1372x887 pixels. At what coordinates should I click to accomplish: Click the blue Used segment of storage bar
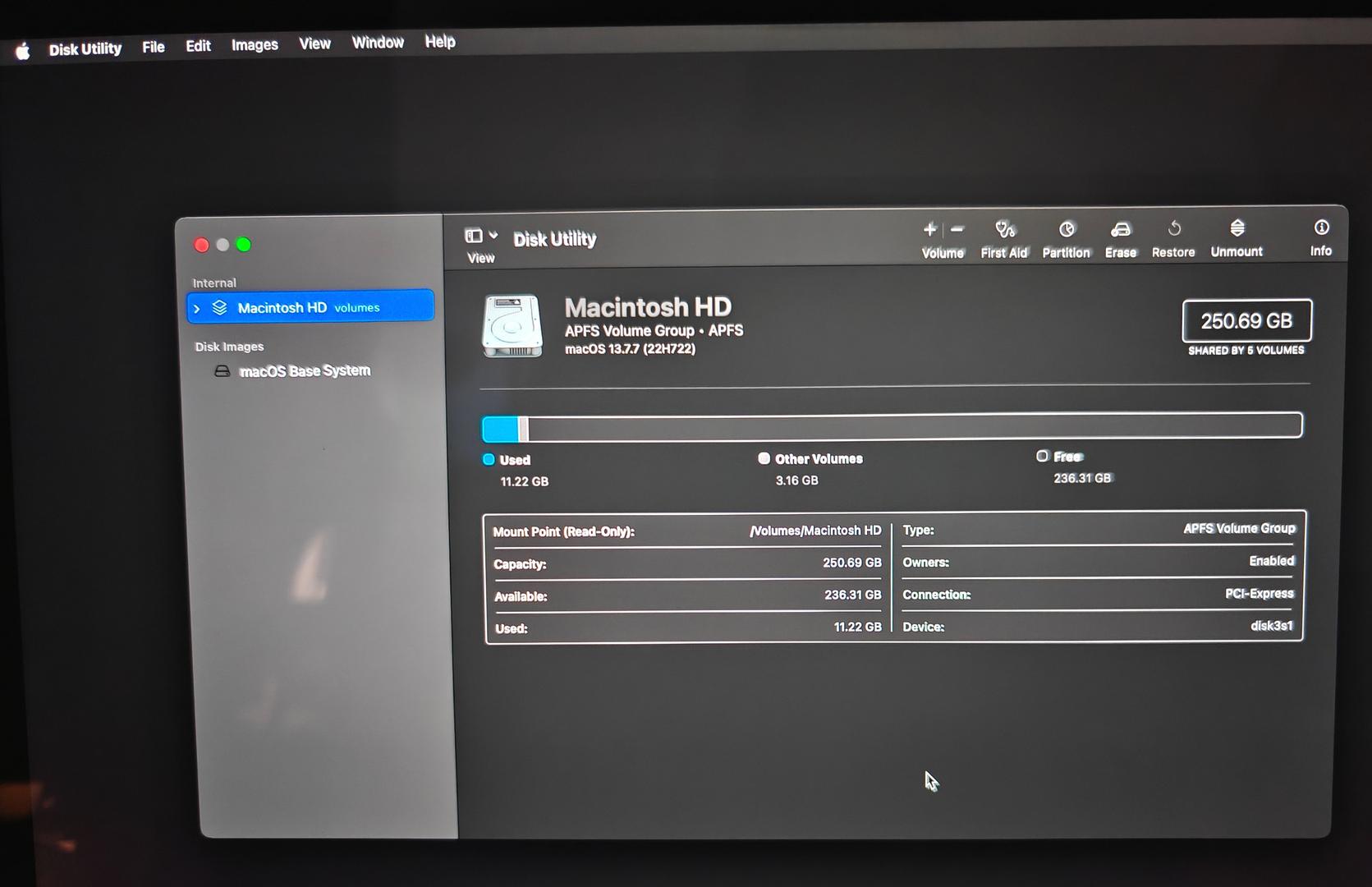500,429
